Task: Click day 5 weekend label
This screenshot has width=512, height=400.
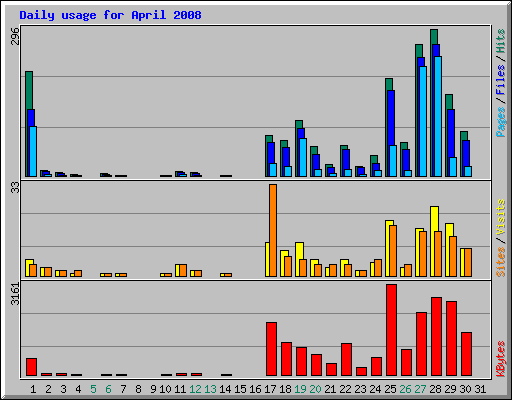Action: pos(93,389)
